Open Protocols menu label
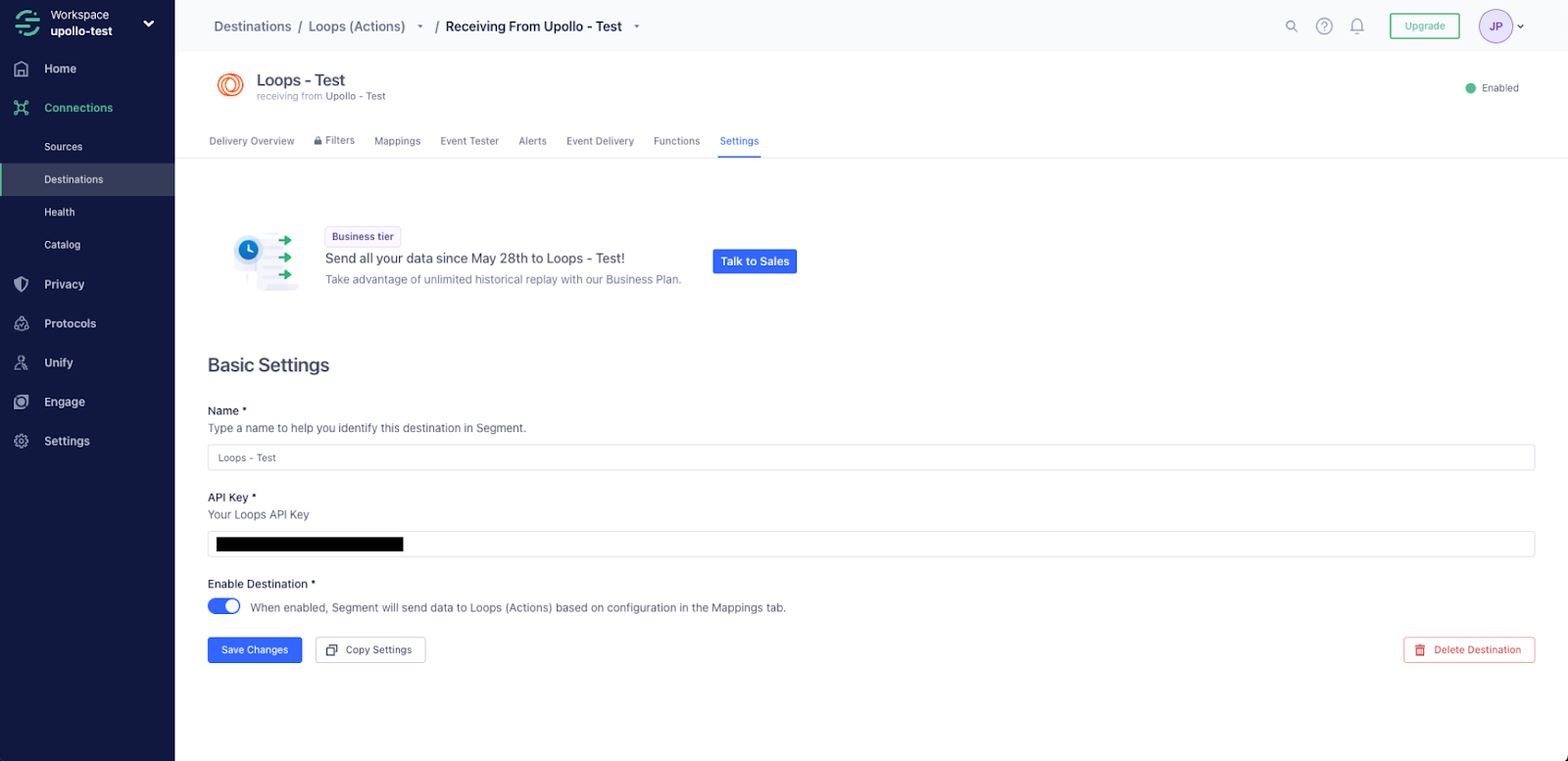 coord(70,323)
